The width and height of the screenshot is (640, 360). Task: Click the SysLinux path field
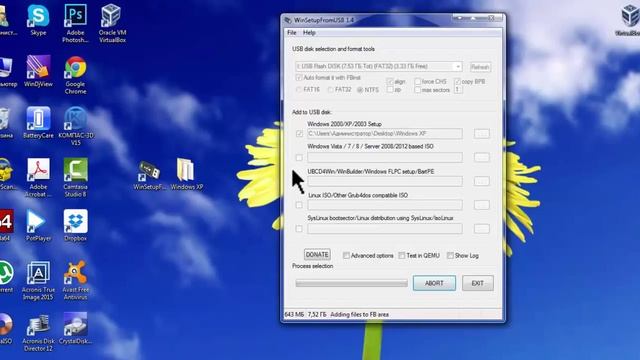point(385,229)
